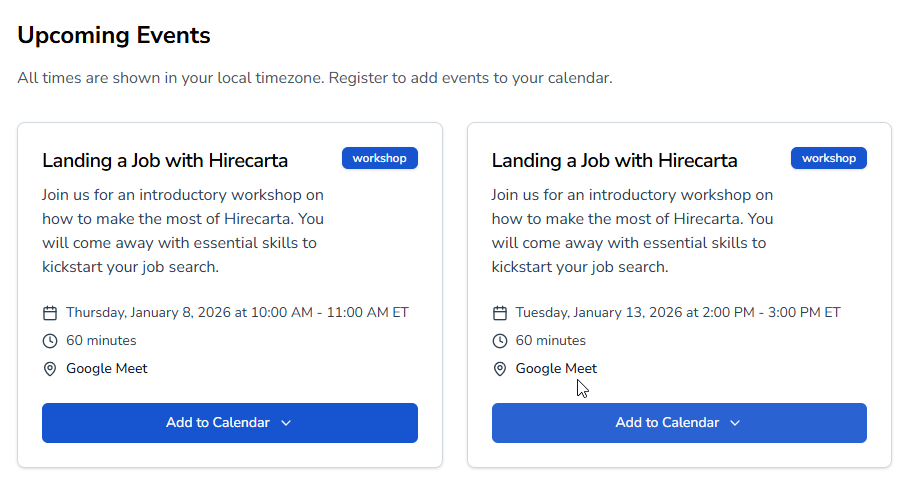
Task: Select the January 13 event title text
Action: pos(614,161)
